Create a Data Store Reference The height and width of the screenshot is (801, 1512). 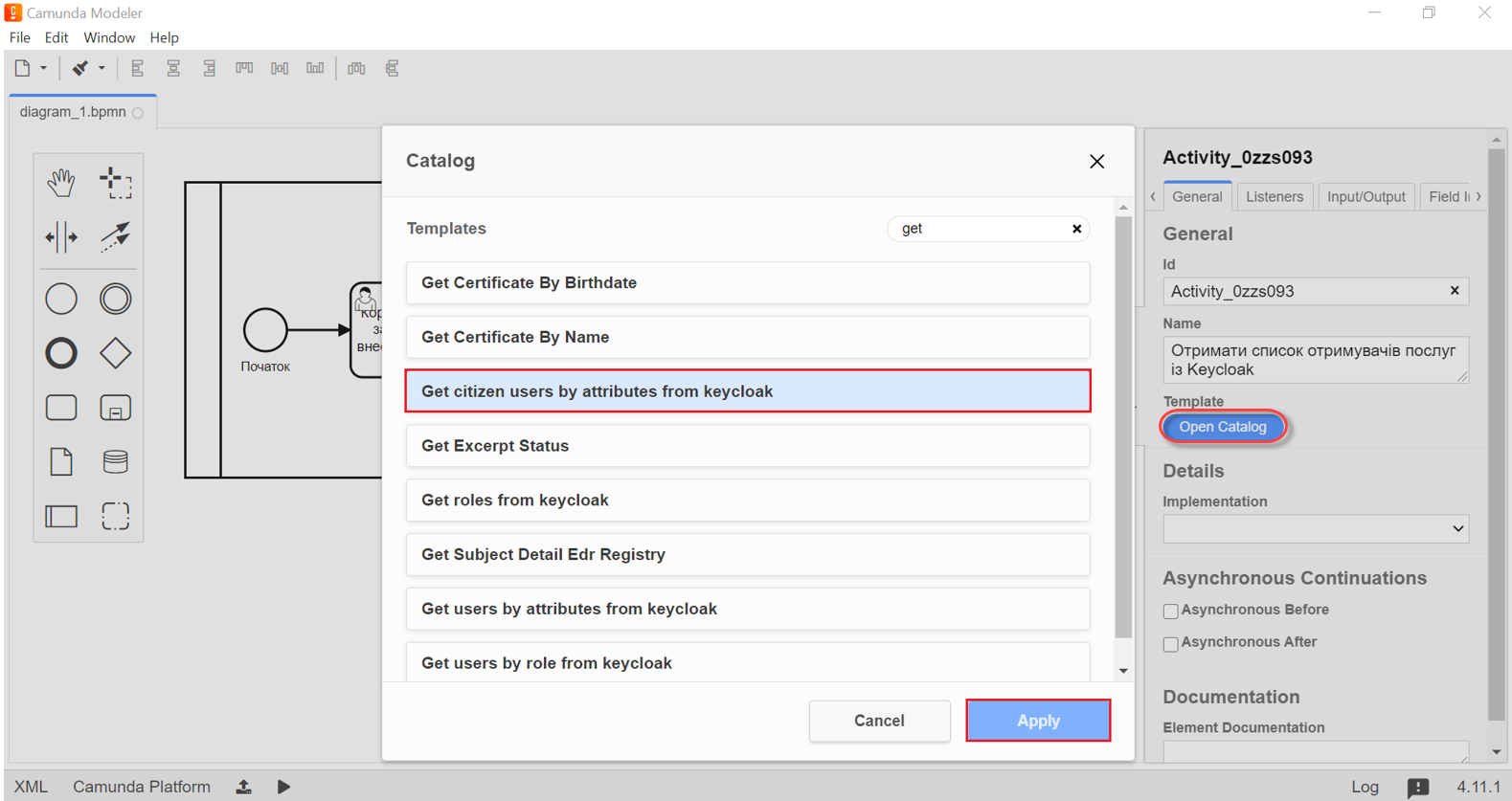click(x=116, y=461)
